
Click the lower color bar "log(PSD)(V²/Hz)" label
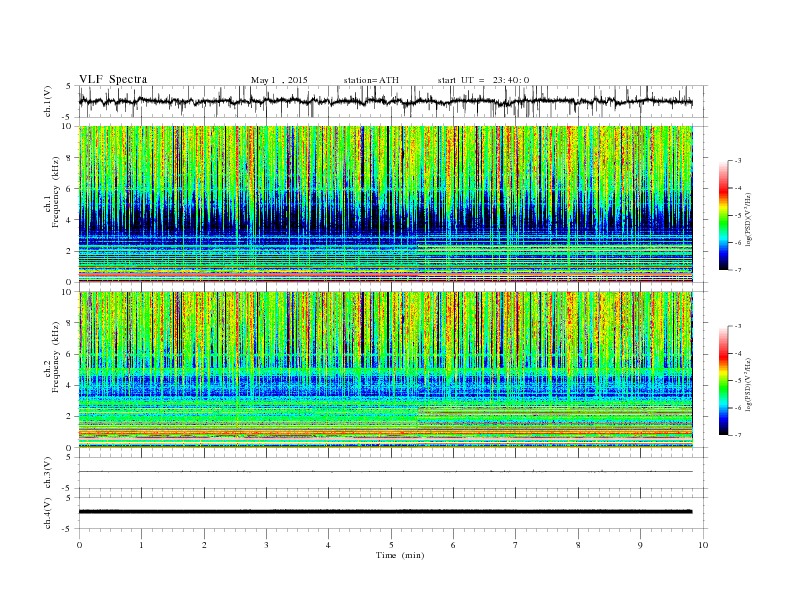[x=748, y=384]
